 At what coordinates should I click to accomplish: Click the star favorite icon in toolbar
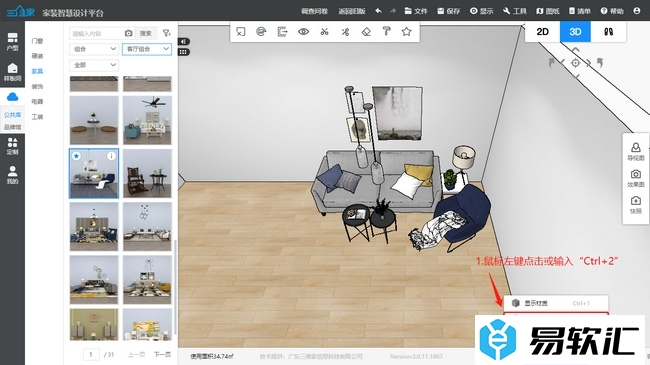coord(407,32)
